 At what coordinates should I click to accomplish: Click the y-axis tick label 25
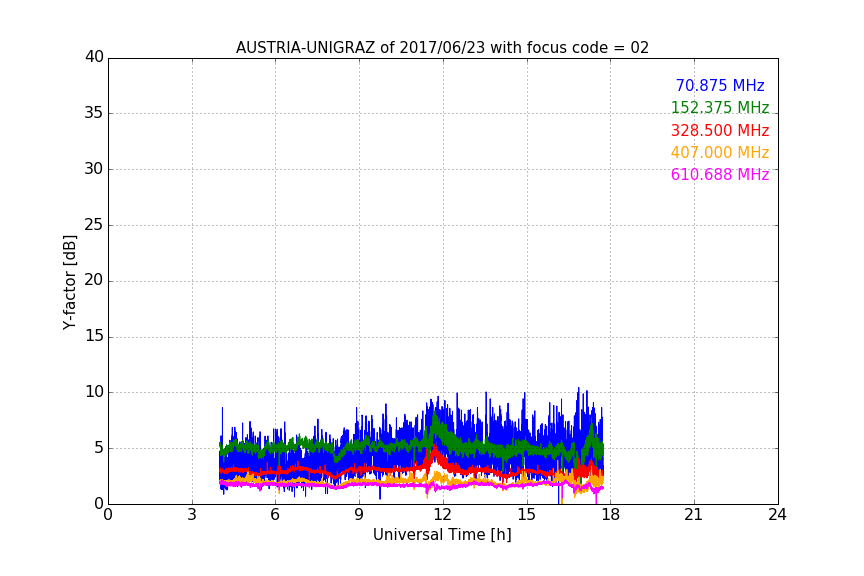[x=94, y=225]
